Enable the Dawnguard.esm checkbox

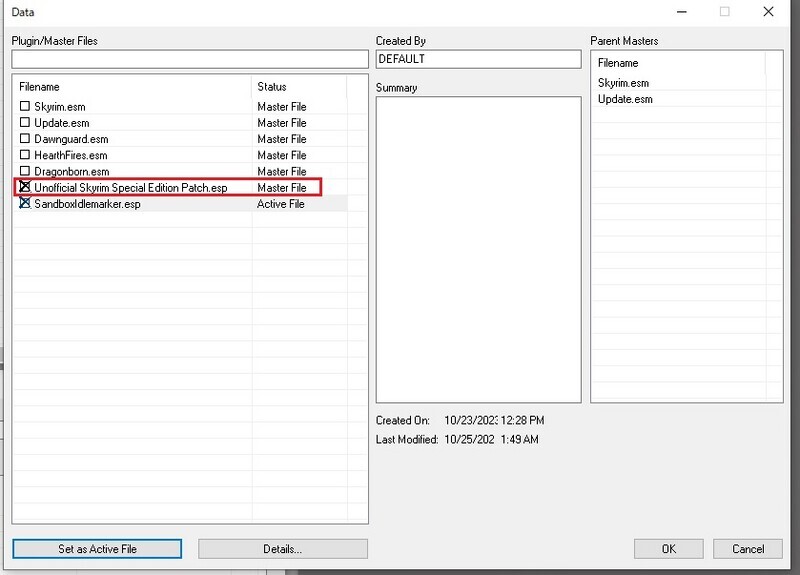pos(24,138)
